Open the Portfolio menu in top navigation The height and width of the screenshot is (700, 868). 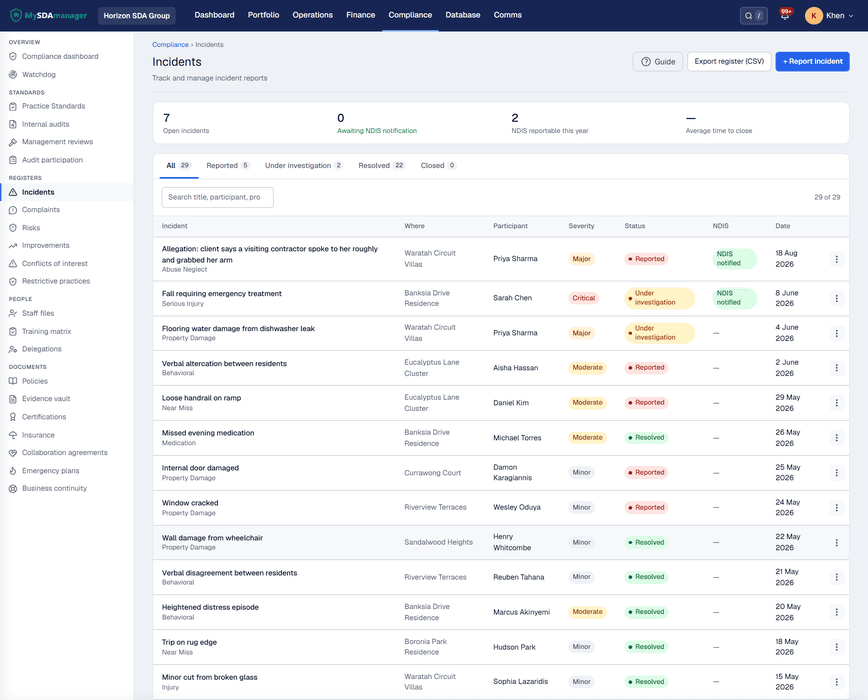pyautogui.click(x=264, y=15)
